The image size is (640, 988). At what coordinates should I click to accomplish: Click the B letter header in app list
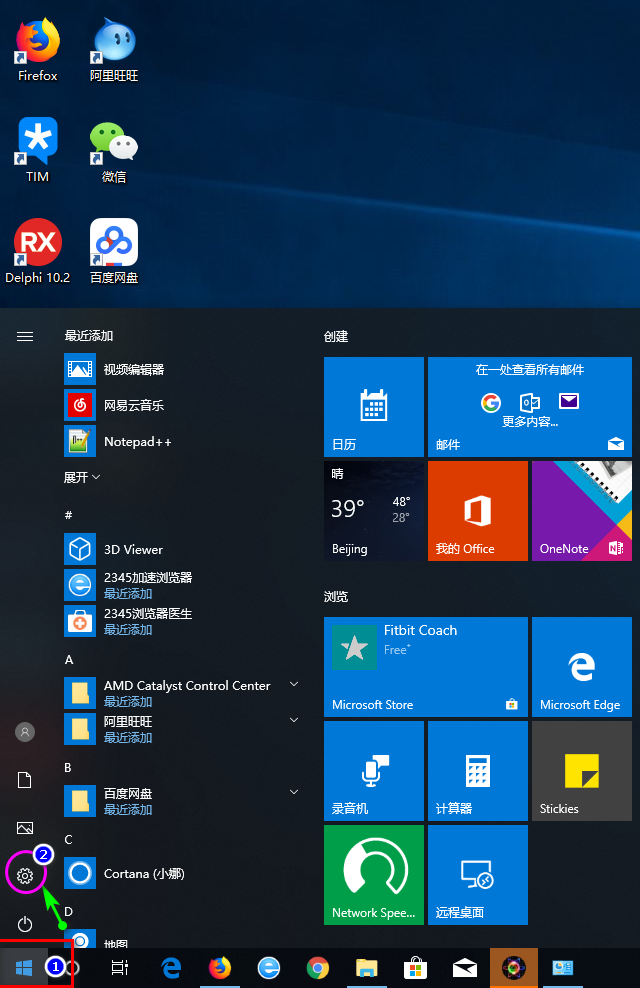point(68,767)
